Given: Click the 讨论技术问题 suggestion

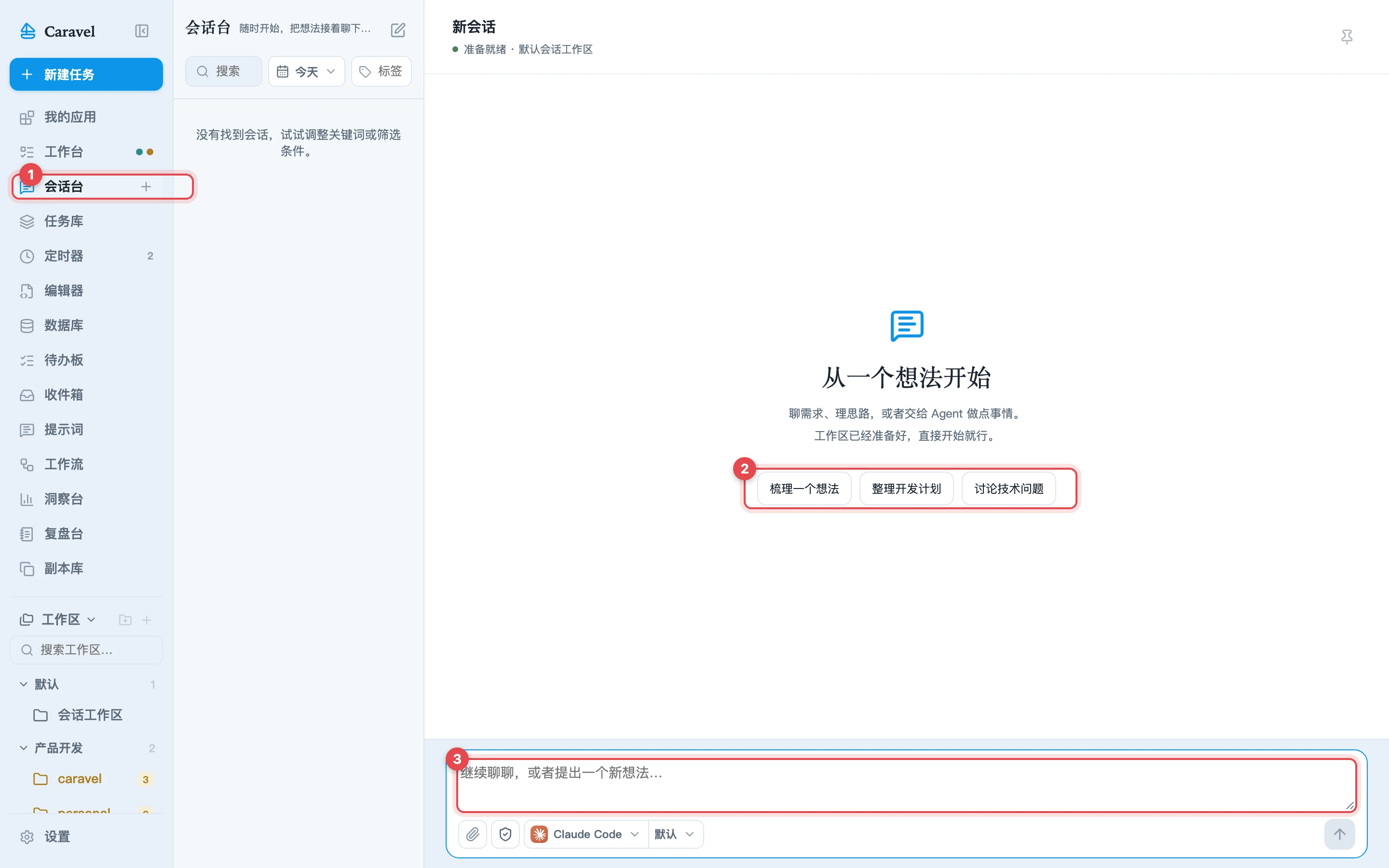Looking at the screenshot, I should coord(1008,488).
